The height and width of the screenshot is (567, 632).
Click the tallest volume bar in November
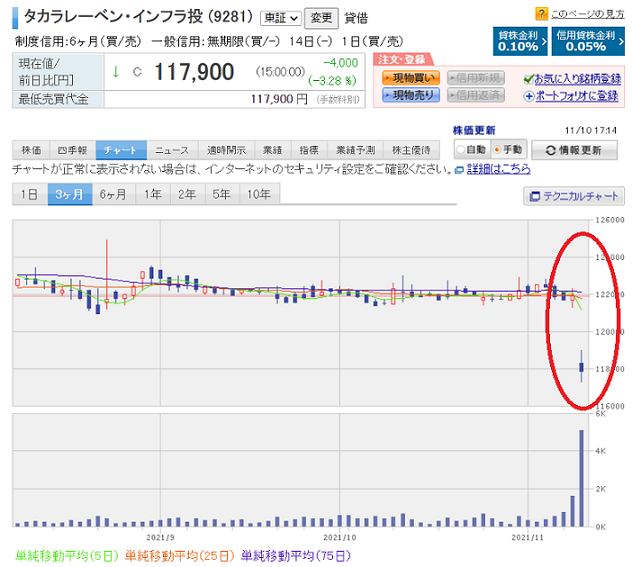(x=582, y=478)
